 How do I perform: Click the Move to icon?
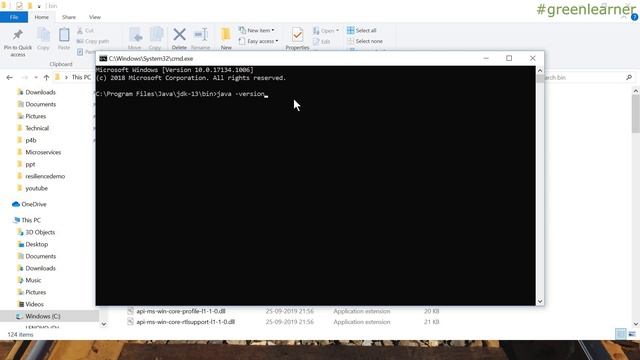(x=135, y=35)
